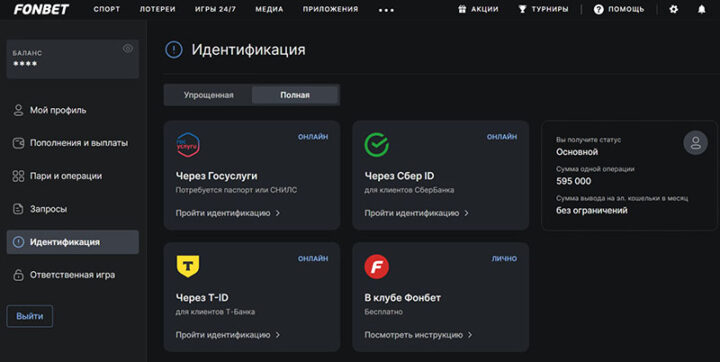
Task: Open the МЕДИА menu item
Action: click(269, 9)
